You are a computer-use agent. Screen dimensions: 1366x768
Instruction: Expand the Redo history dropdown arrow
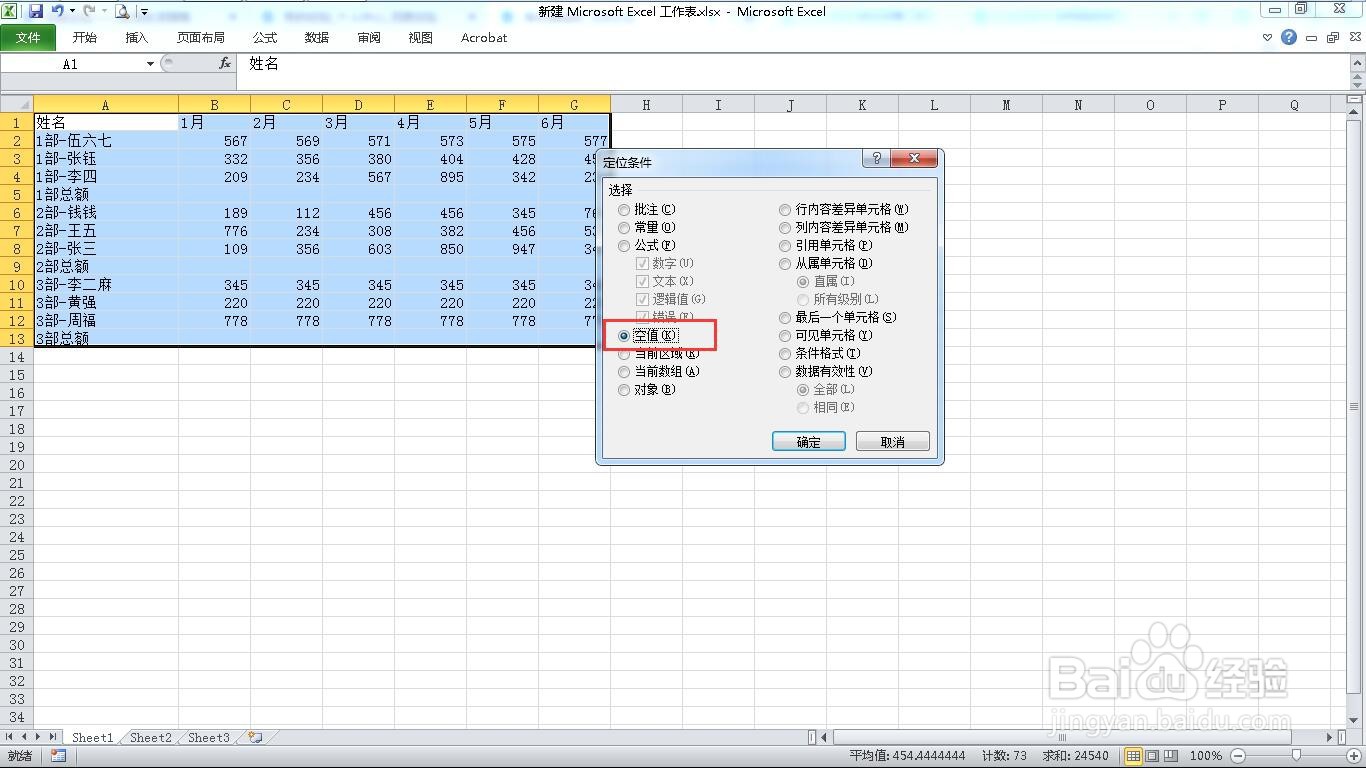[103, 12]
